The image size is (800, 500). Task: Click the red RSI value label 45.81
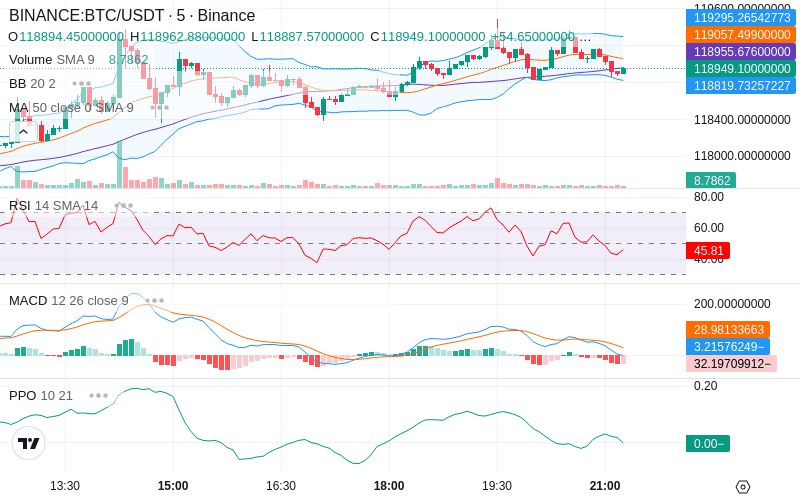[708, 251]
